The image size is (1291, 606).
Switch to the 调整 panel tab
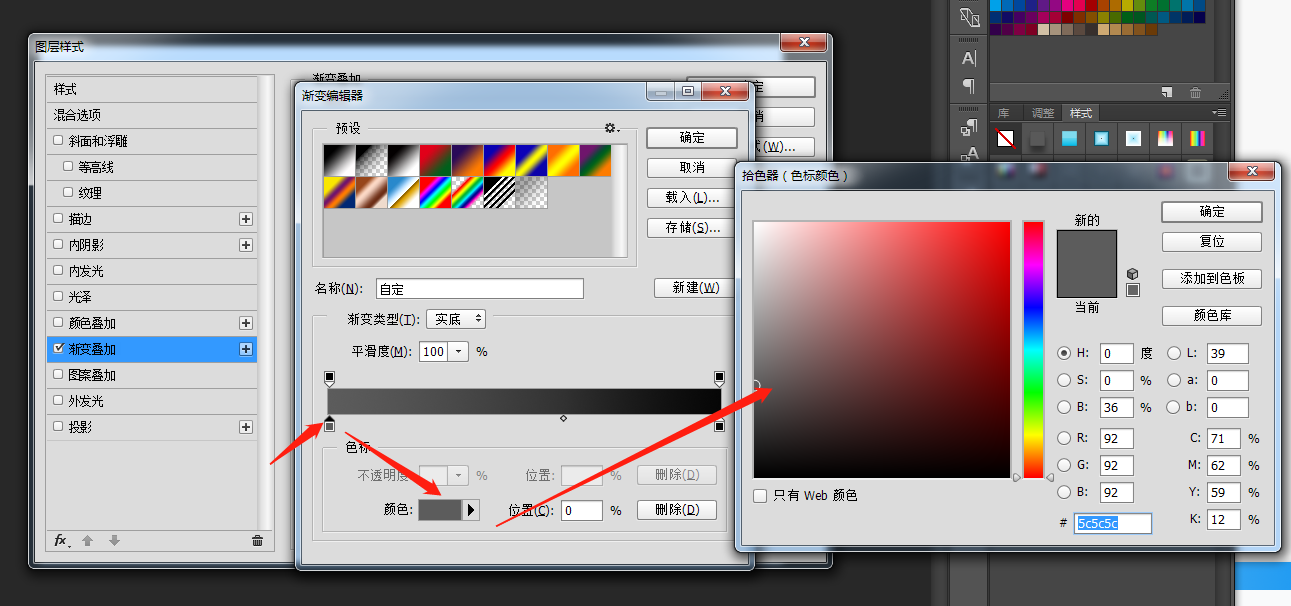click(1043, 113)
